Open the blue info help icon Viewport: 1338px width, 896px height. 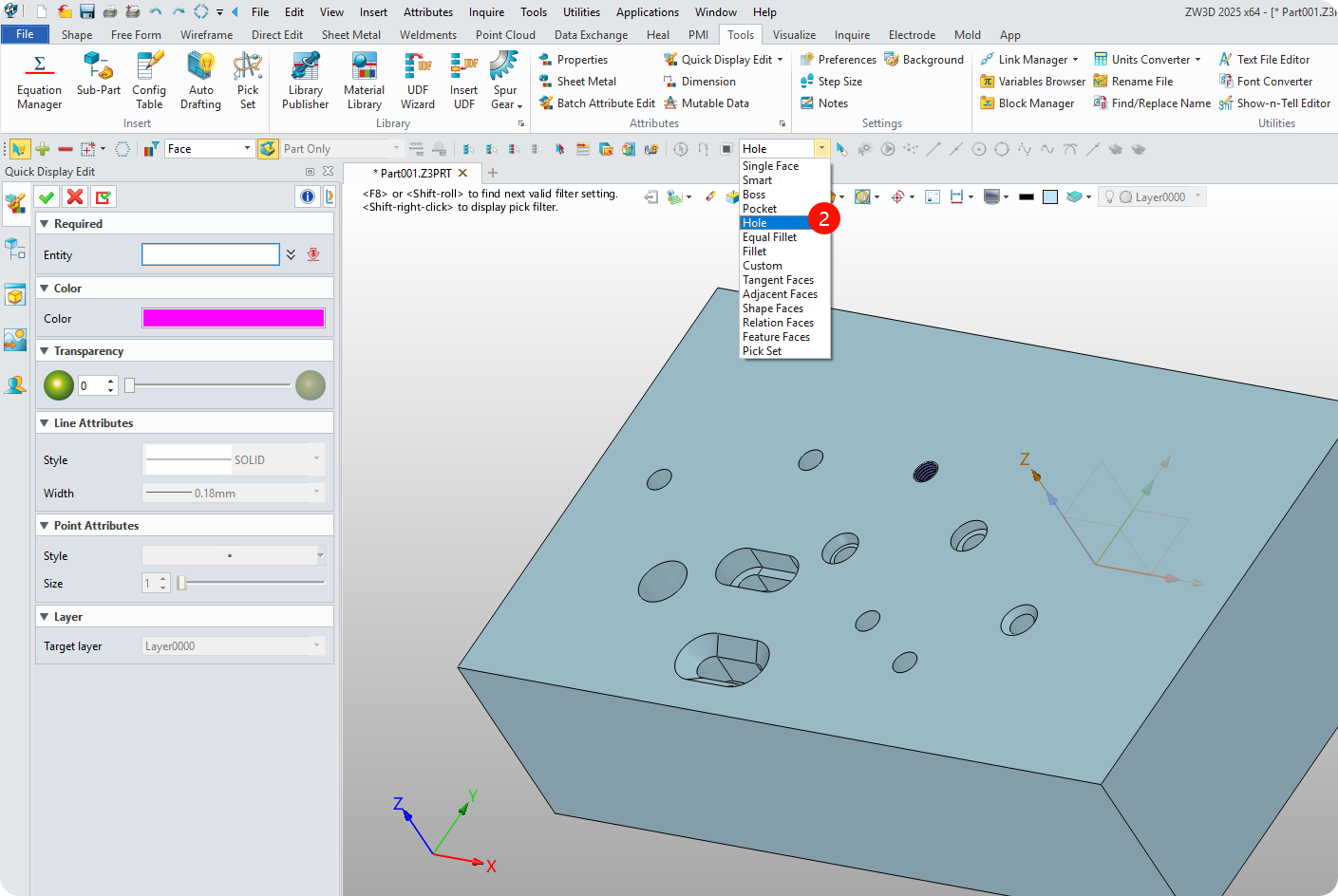(308, 196)
